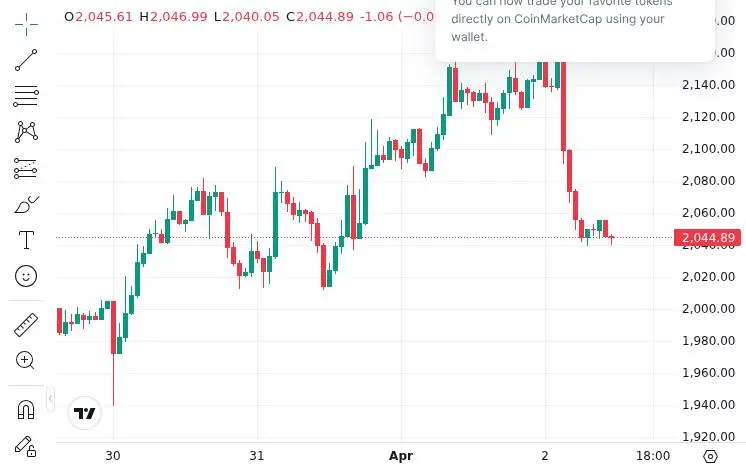The image size is (746, 470).
Task: Select the trend line drawing tool
Action: coord(26,60)
